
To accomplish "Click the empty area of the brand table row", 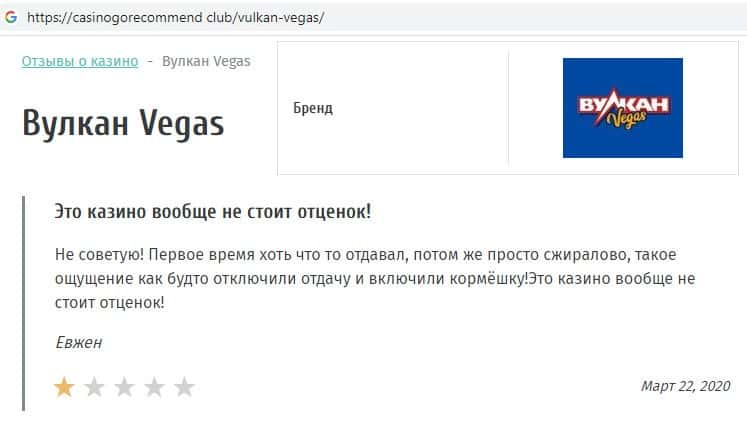I will (x=419, y=108).
